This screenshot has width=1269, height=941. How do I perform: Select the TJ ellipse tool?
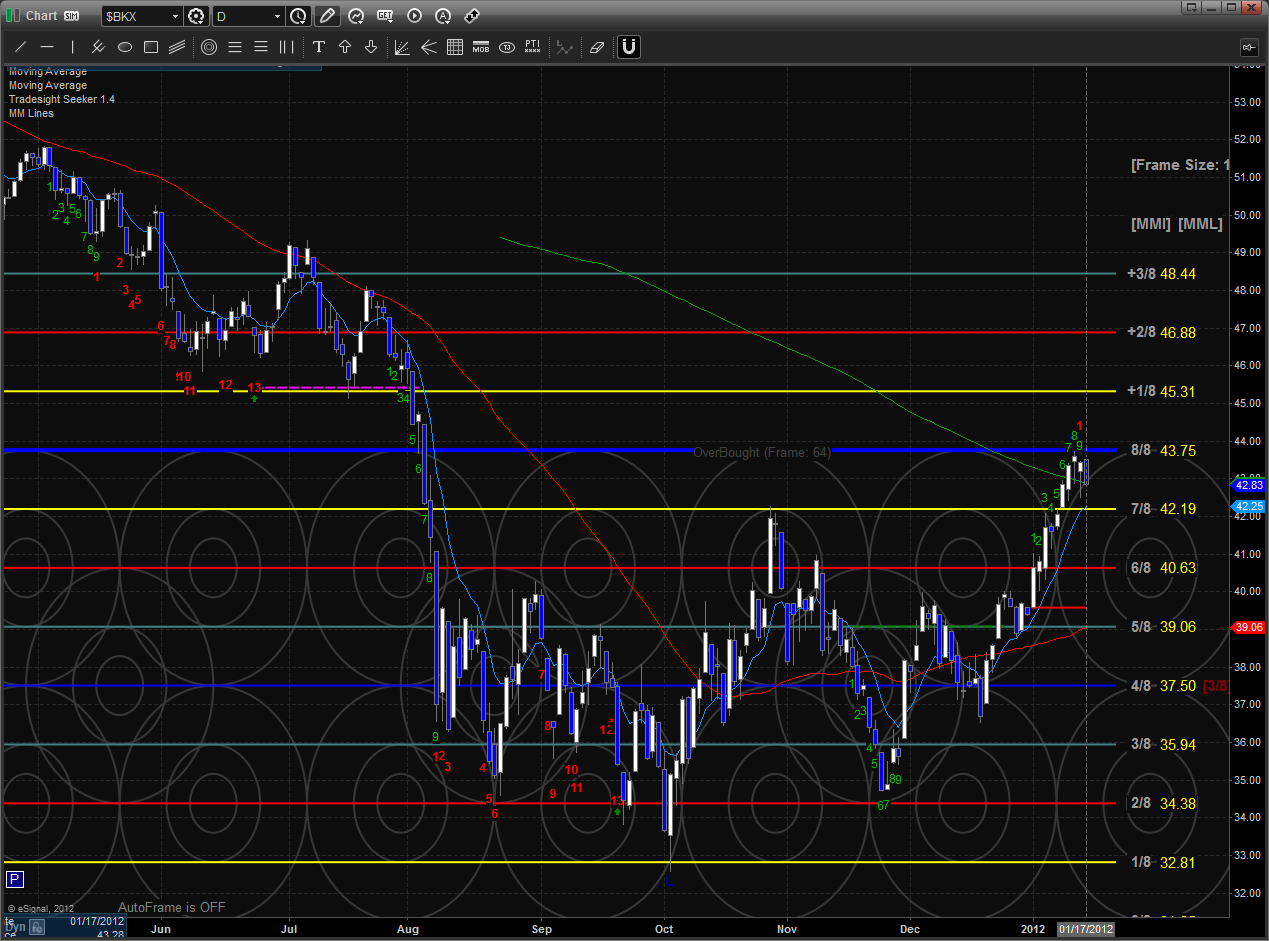(506, 47)
